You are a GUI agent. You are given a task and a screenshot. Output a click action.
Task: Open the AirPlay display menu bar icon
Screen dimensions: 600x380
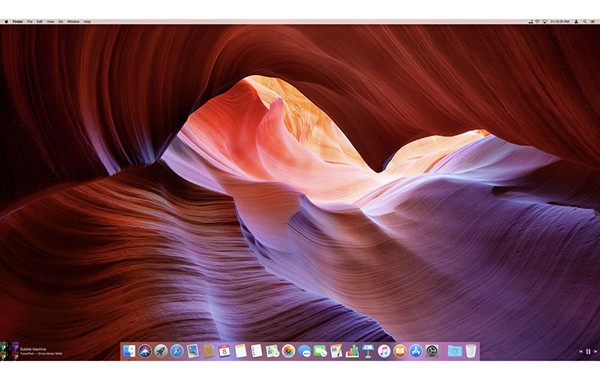(545, 22)
